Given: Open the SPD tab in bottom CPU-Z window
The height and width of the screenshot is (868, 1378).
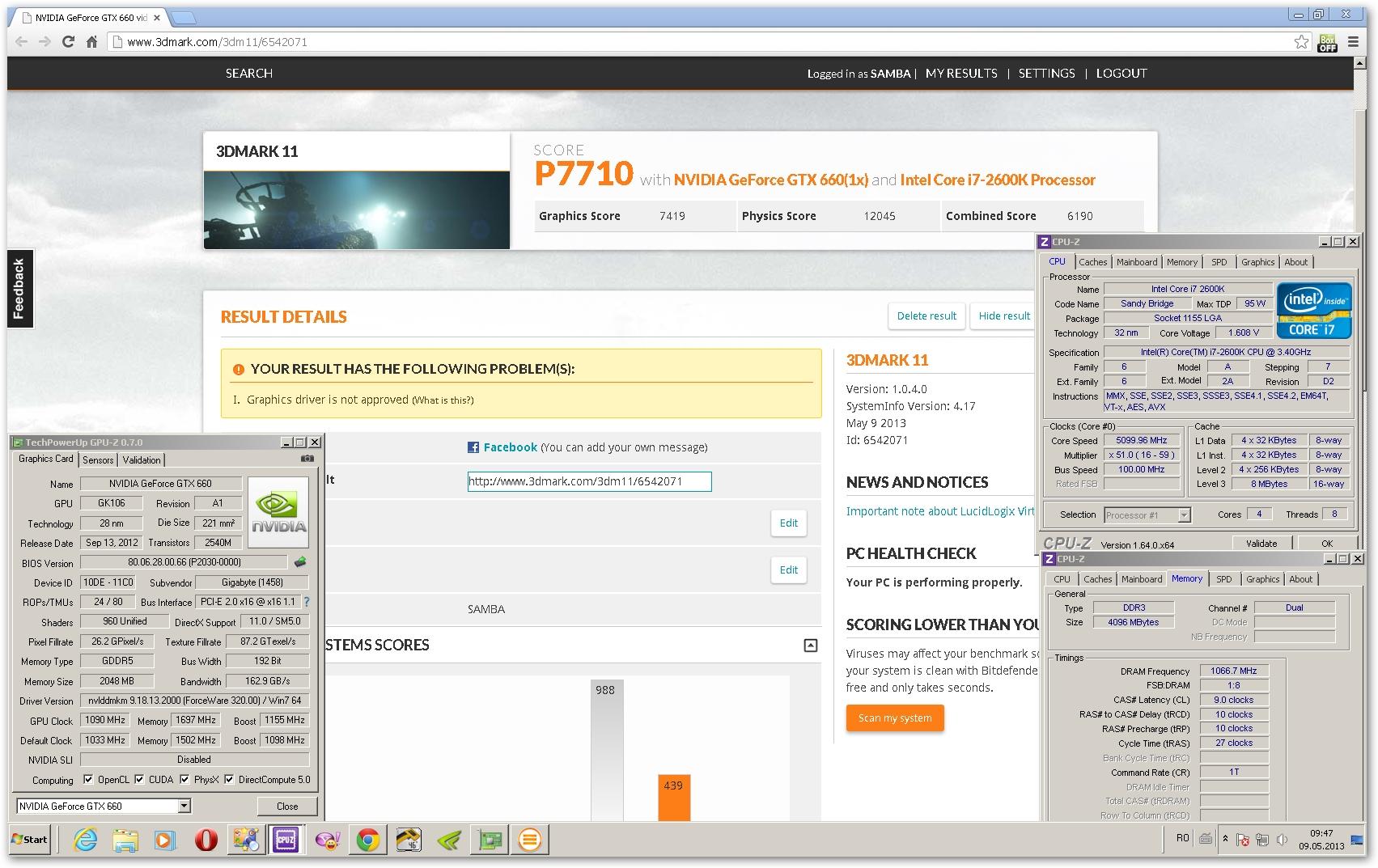Looking at the screenshot, I should tap(1224, 579).
